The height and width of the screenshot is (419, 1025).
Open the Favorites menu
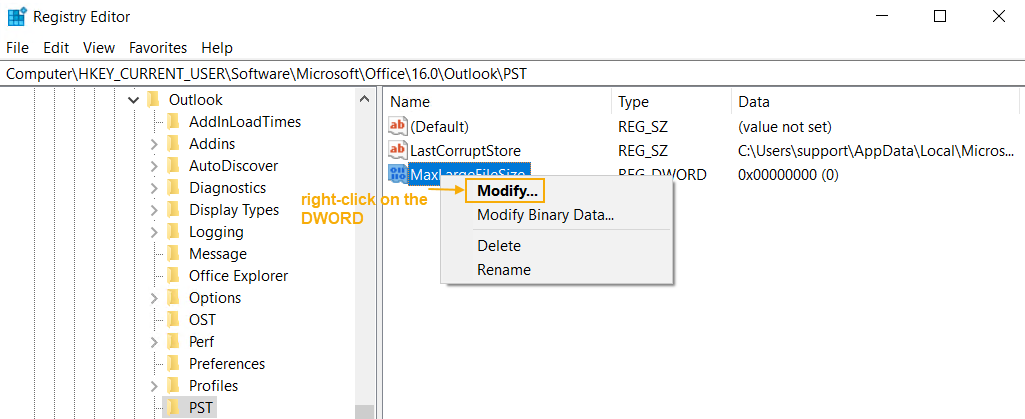(158, 48)
